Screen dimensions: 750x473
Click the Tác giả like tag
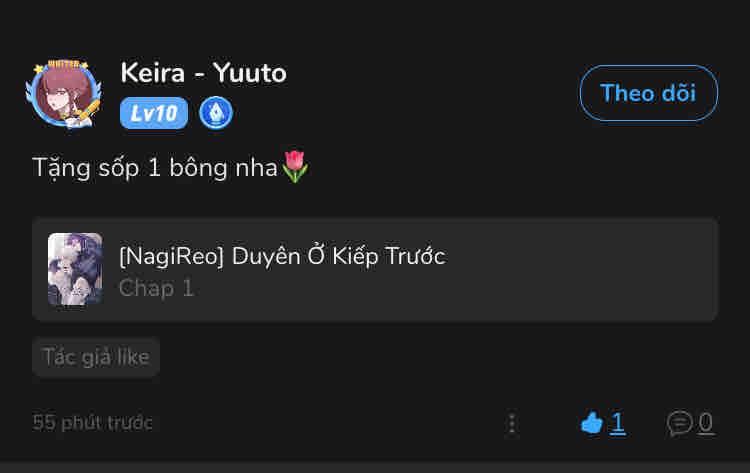96,357
